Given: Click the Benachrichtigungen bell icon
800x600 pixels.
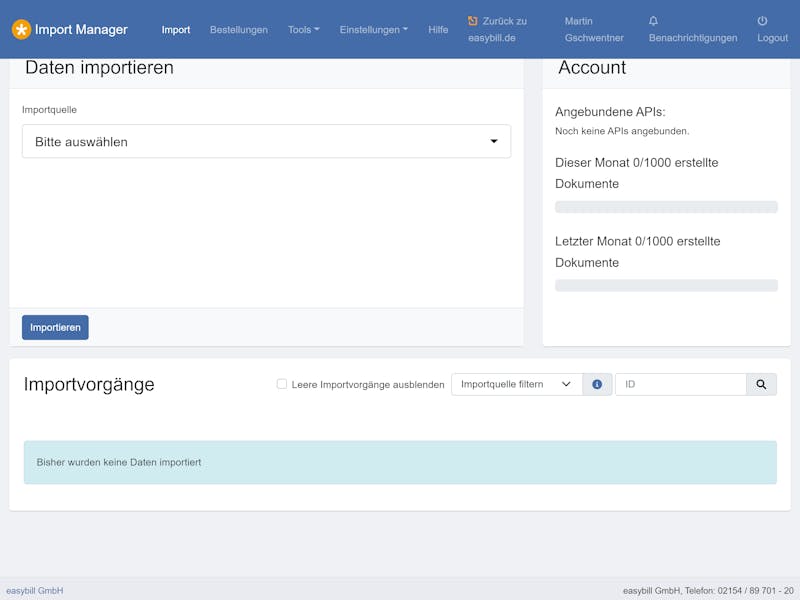Looking at the screenshot, I should point(653,21).
